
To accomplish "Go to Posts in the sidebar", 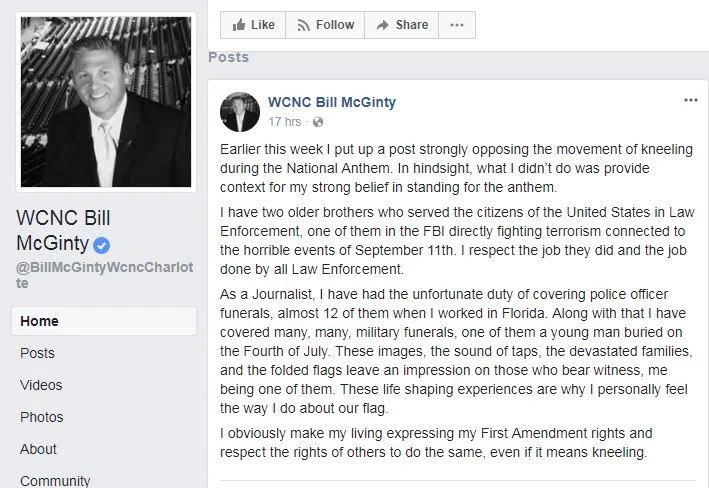I will pyautogui.click(x=37, y=353).
